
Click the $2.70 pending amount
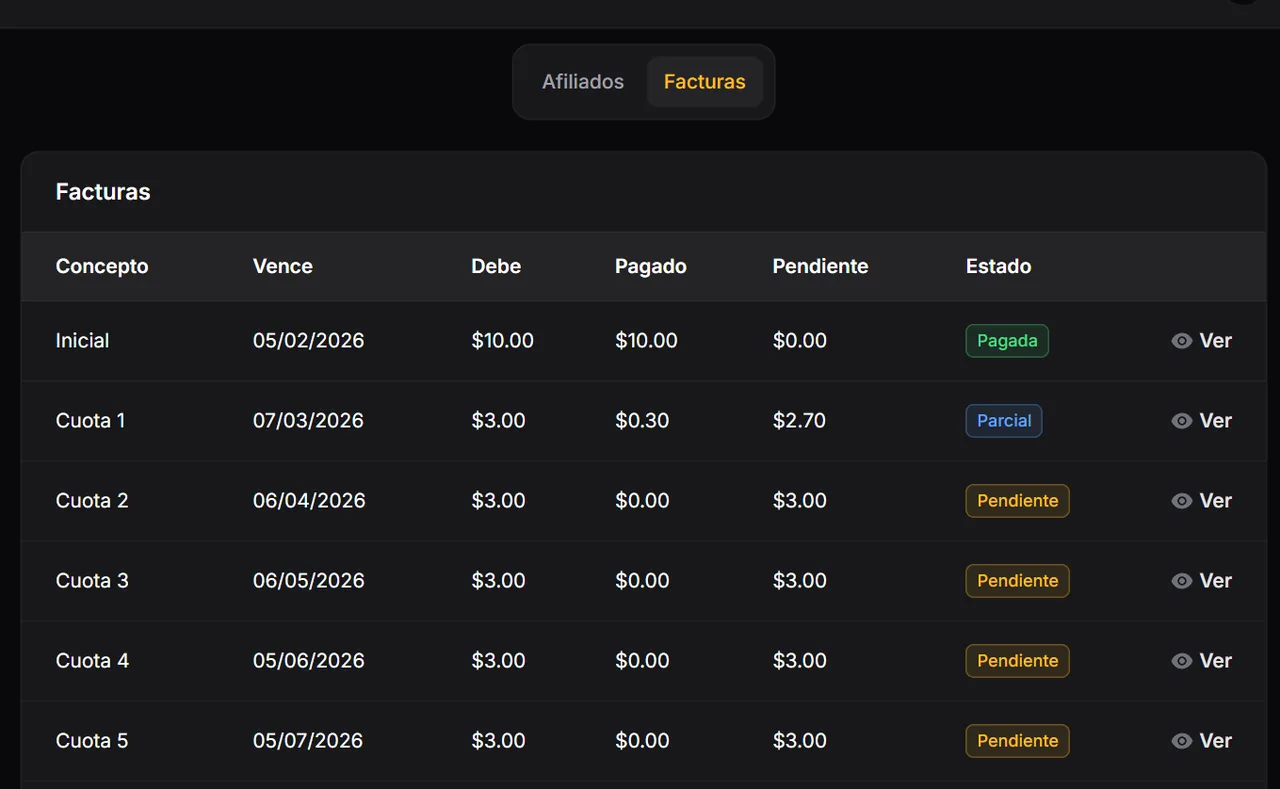(x=800, y=421)
